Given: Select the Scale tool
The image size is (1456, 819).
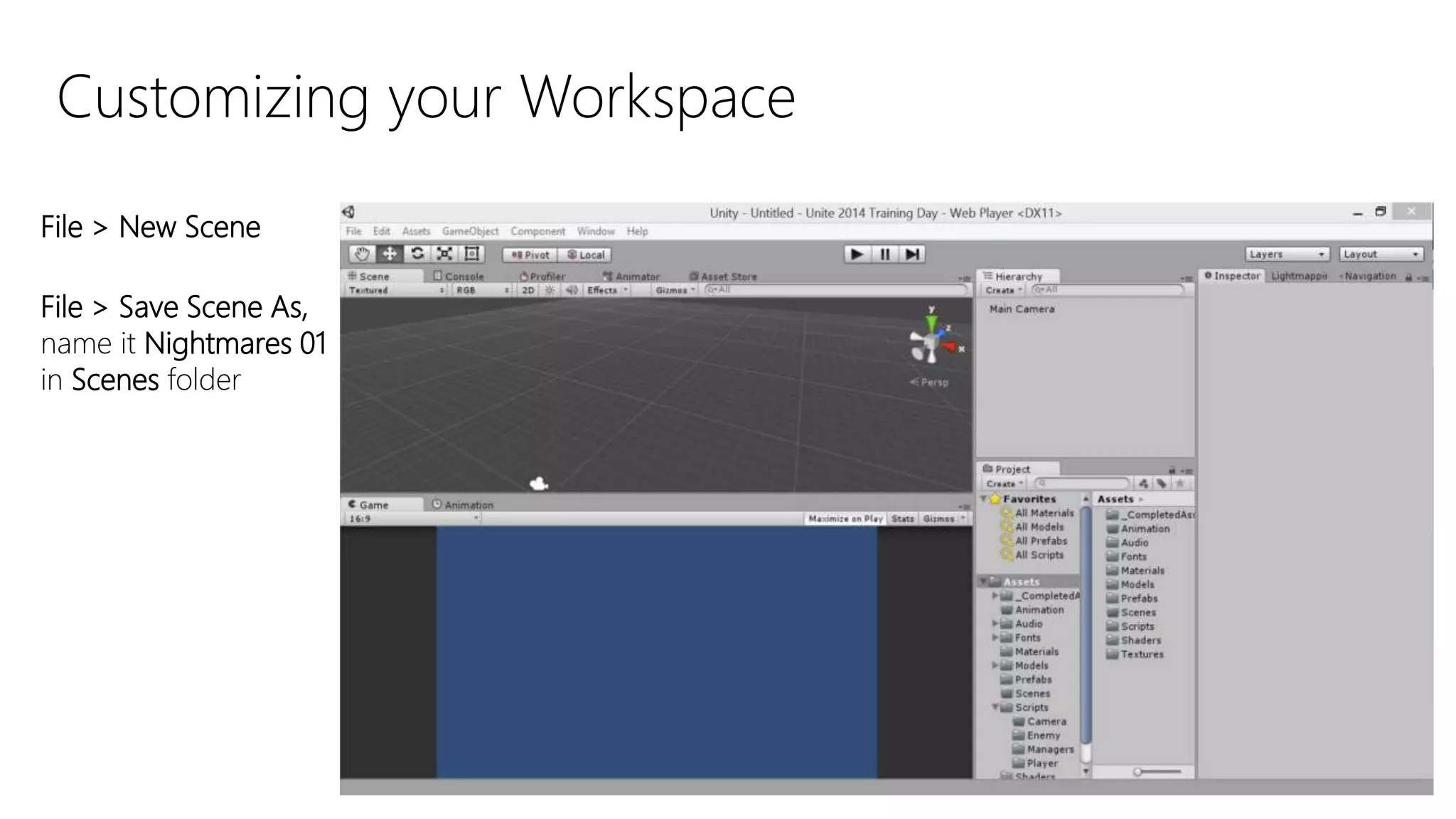Looking at the screenshot, I should click(444, 254).
